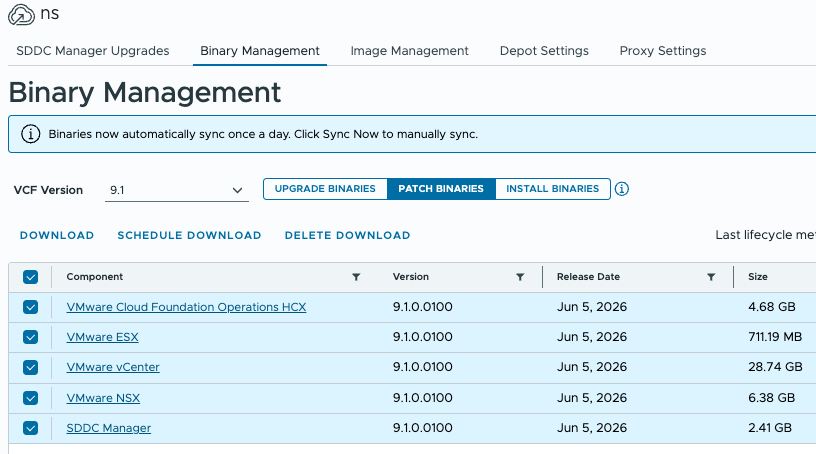Screen dimensions: 816x454
Task: Open the VCF Version dropdown
Action: point(176,190)
